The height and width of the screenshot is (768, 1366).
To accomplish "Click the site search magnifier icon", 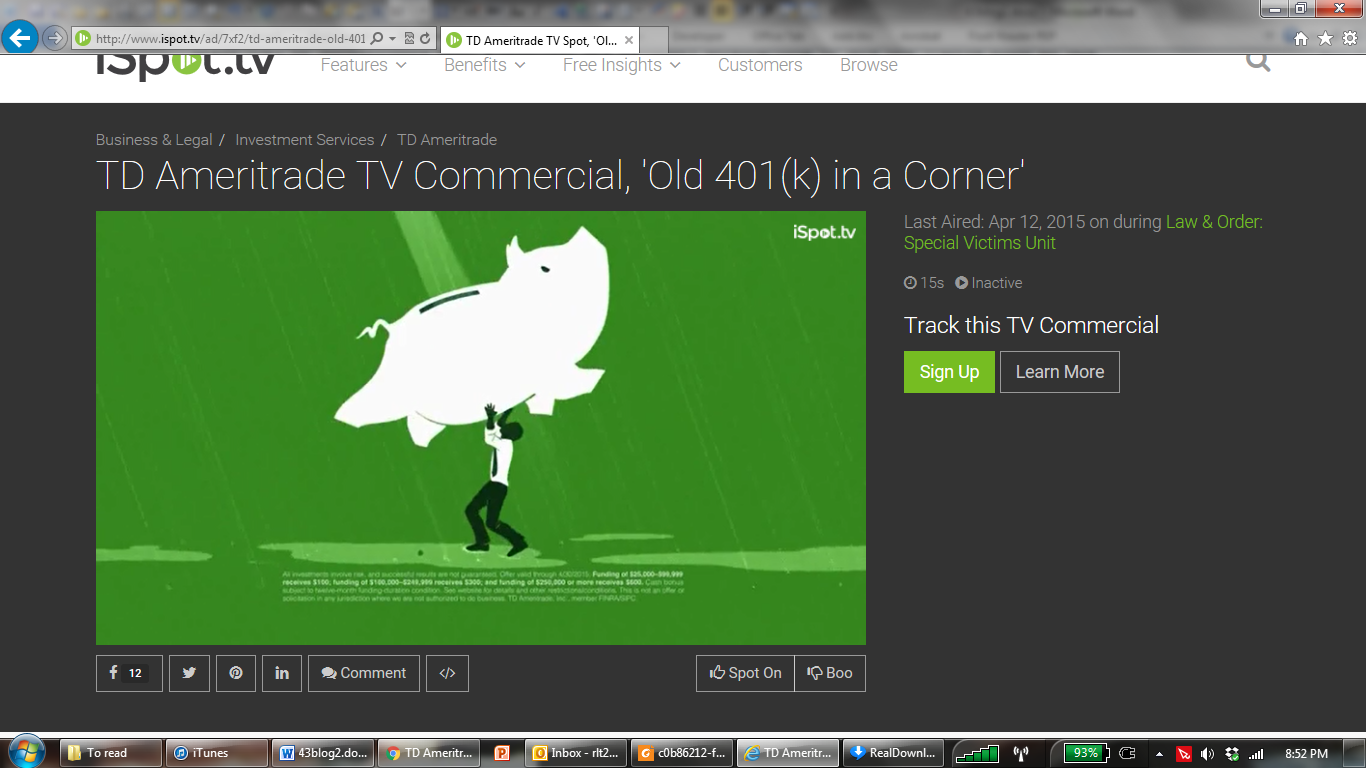I will tap(1258, 62).
